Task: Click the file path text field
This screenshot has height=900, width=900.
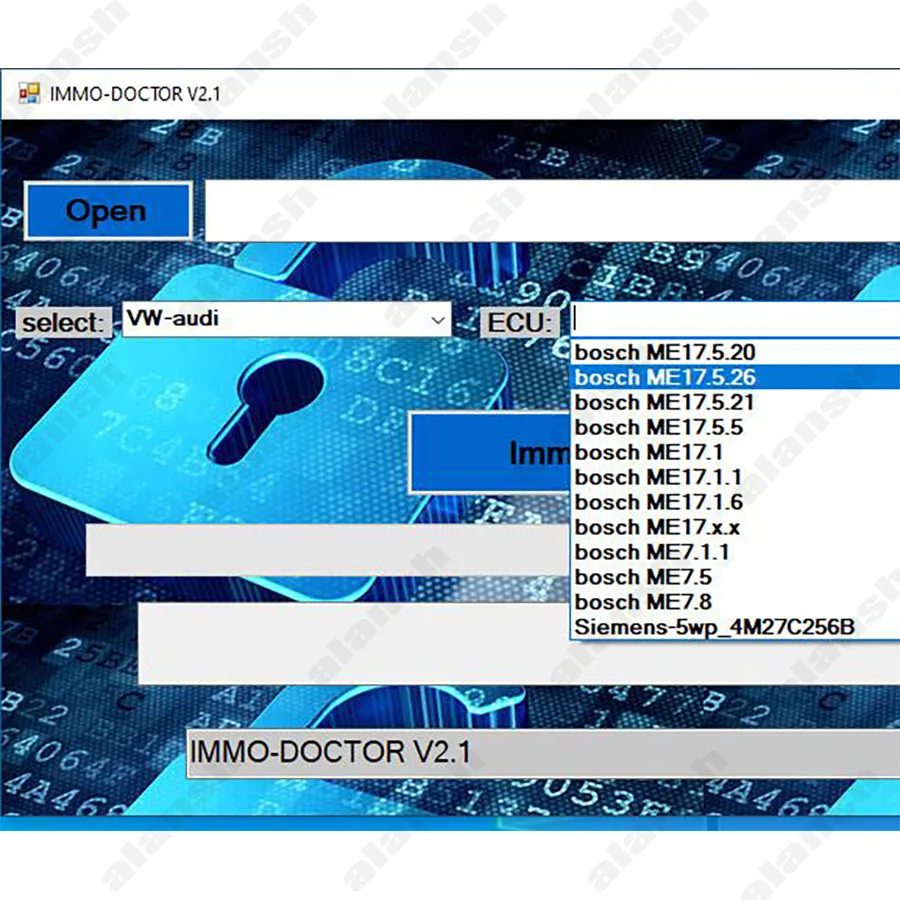Action: (x=550, y=211)
